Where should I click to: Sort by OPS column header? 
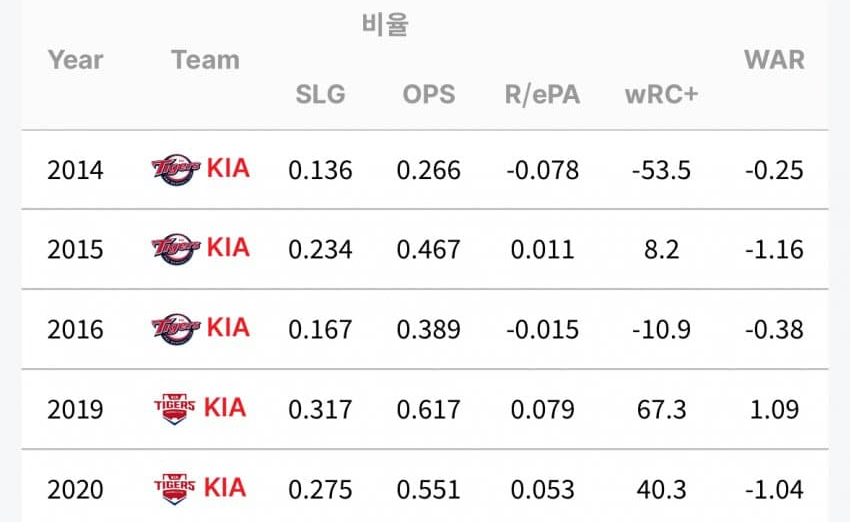click(428, 95)
